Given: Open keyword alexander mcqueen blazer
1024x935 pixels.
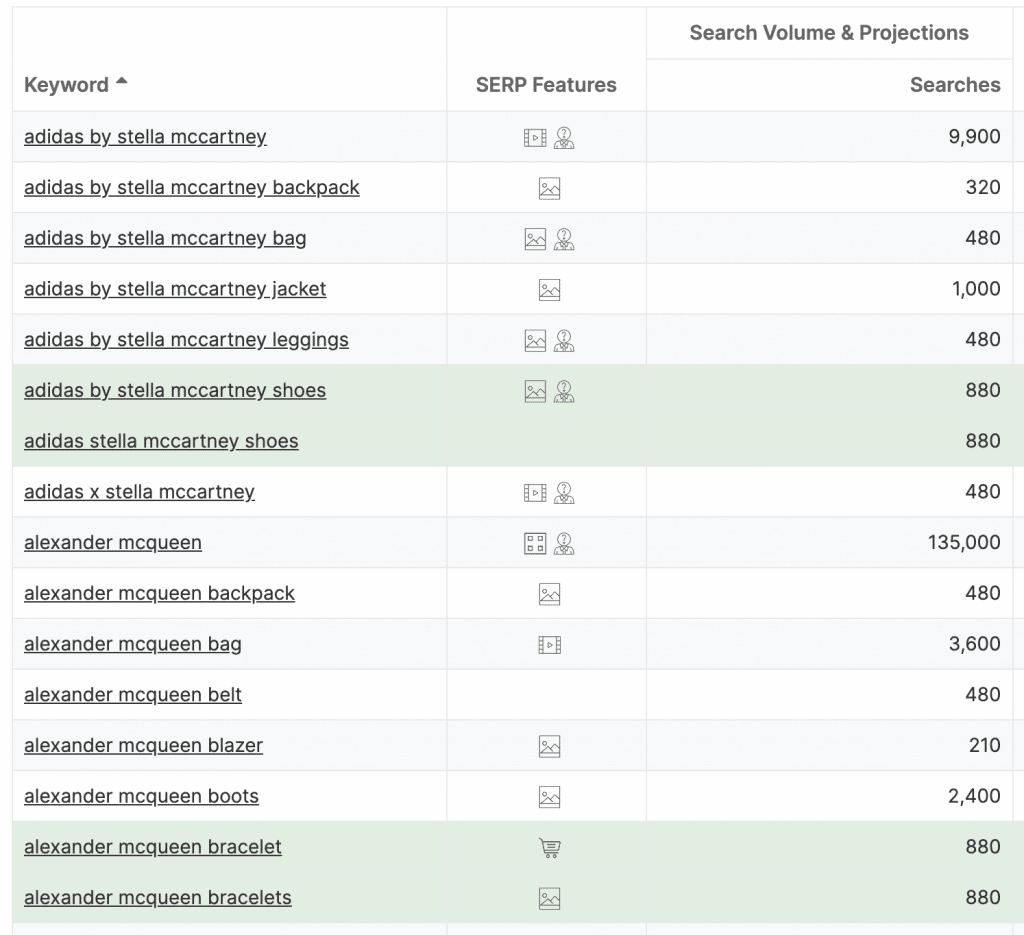Looking at the screenshot, I should coord(143,745).
